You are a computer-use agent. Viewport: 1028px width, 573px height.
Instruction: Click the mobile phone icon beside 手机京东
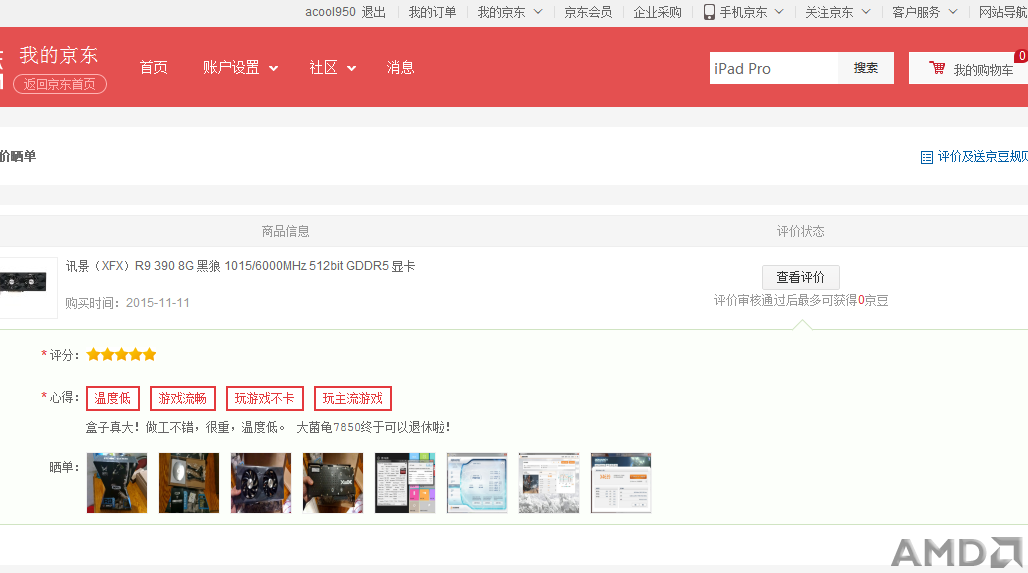709,12
